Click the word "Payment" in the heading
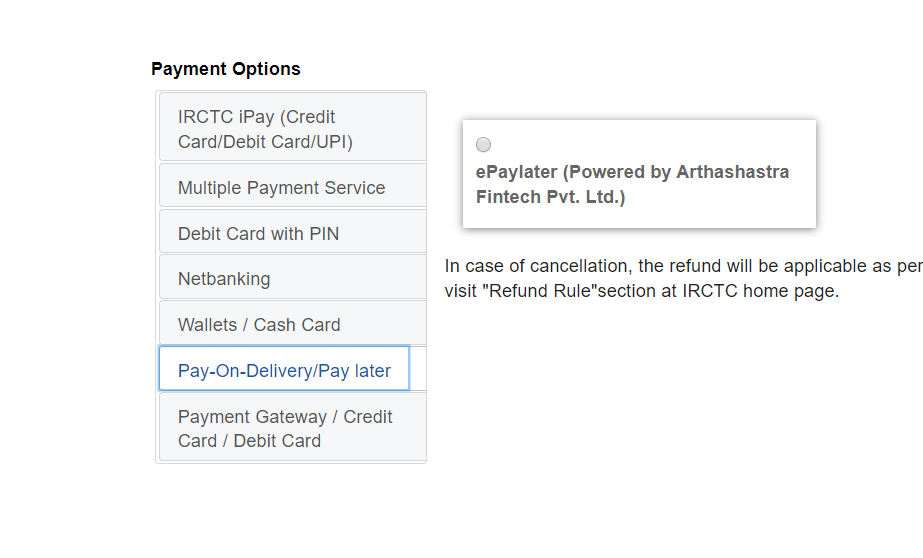 188,69
